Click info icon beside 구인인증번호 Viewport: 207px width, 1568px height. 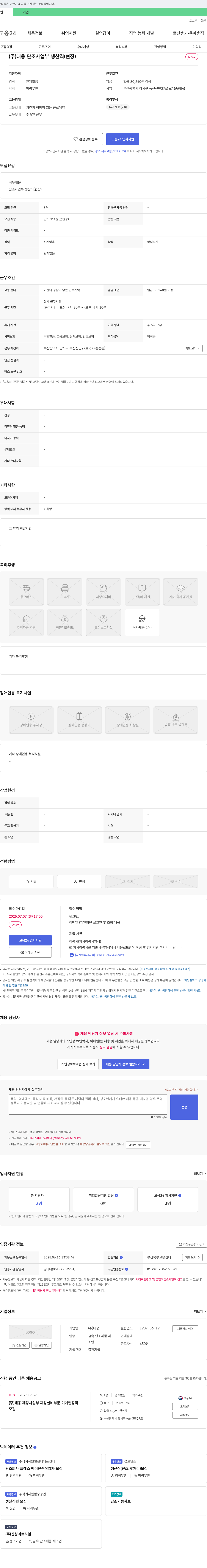pyautogui.click(x=127, y=1269)
